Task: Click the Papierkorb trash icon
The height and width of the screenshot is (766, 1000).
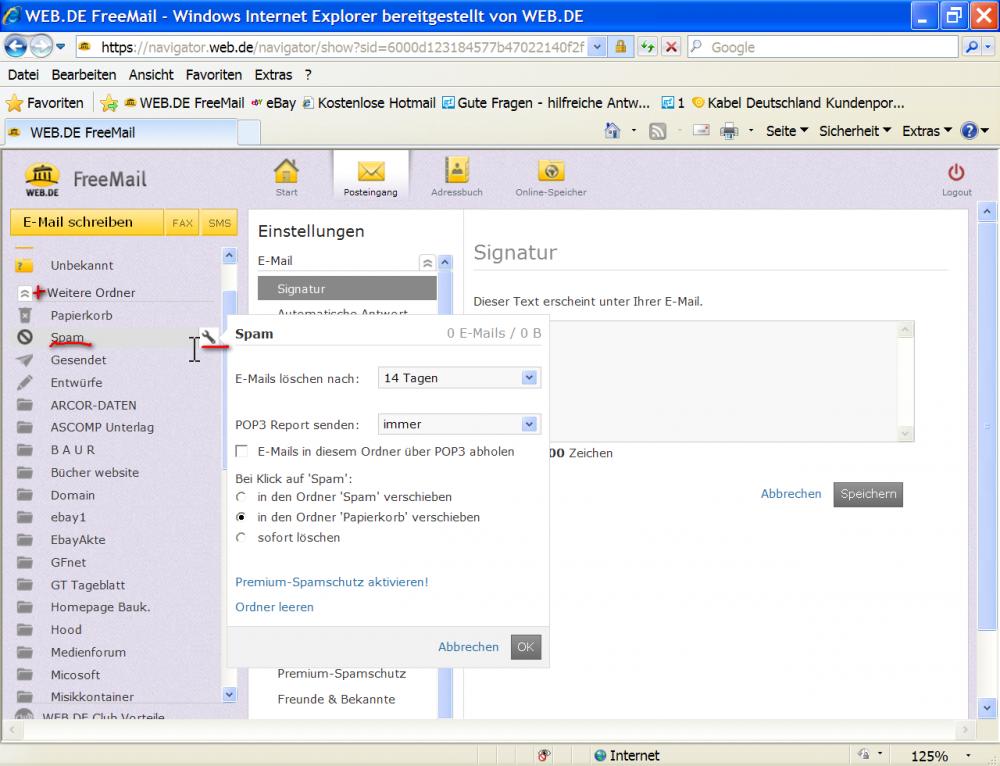Action: tap(25, 315)
